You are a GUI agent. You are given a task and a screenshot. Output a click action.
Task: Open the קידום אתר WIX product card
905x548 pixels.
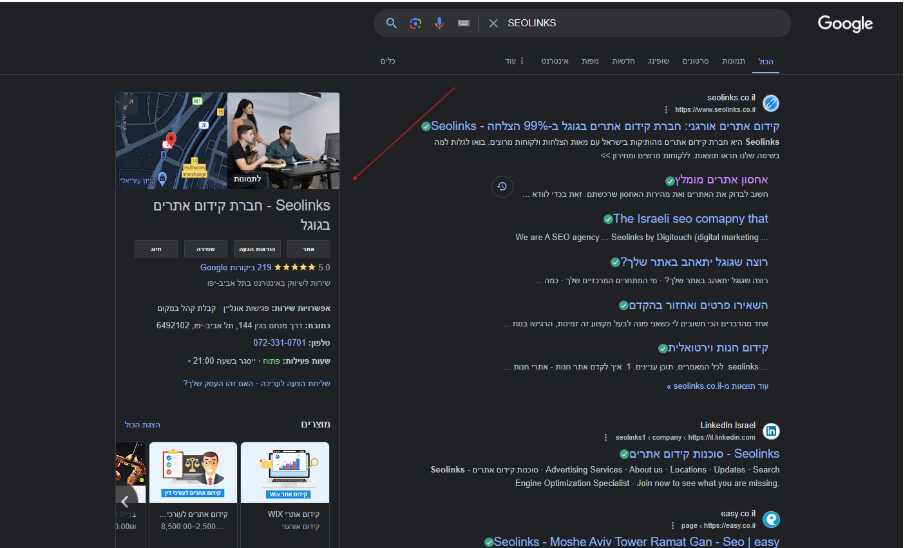click(285, 494)
